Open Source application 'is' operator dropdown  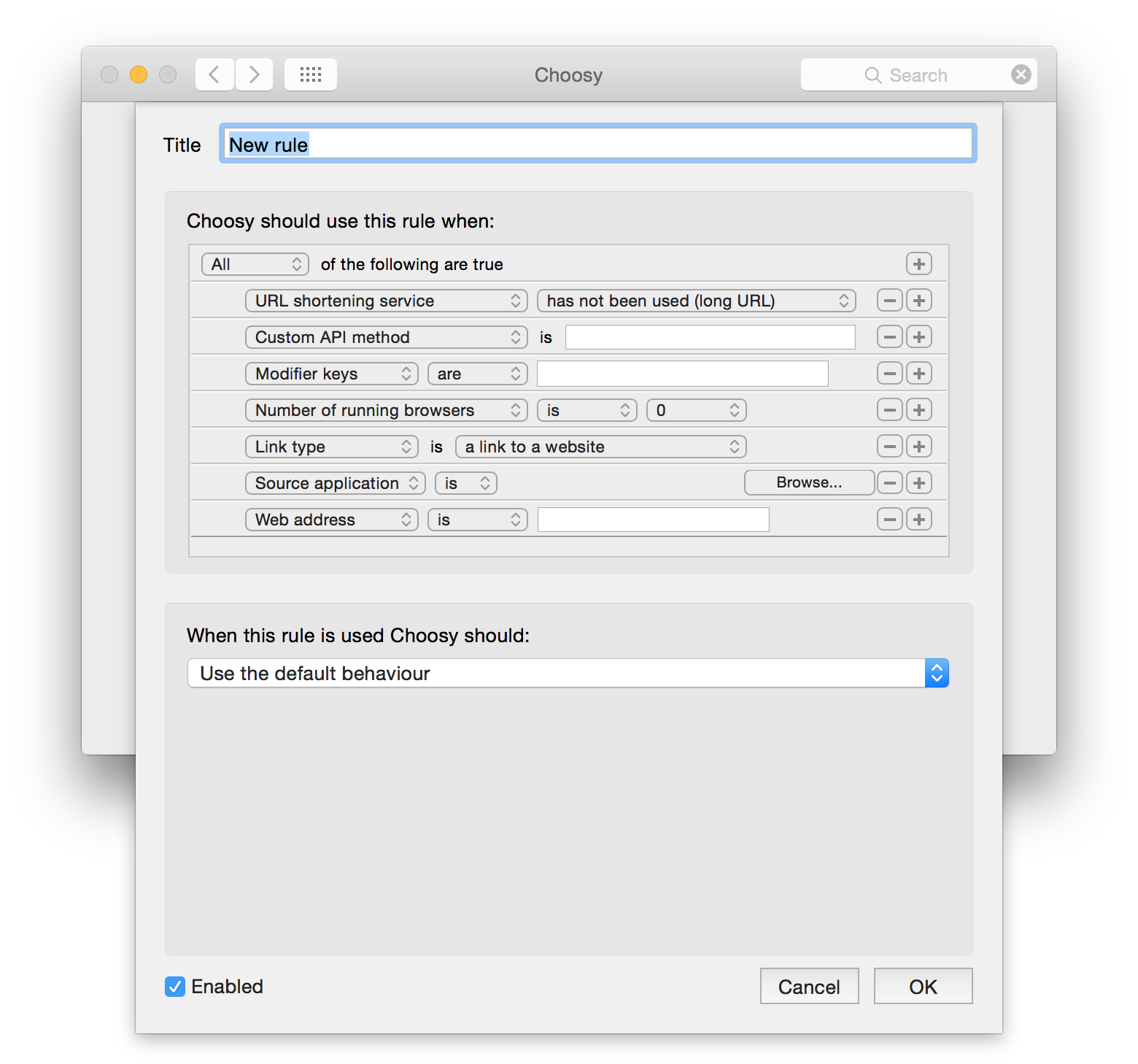[466, 483]
